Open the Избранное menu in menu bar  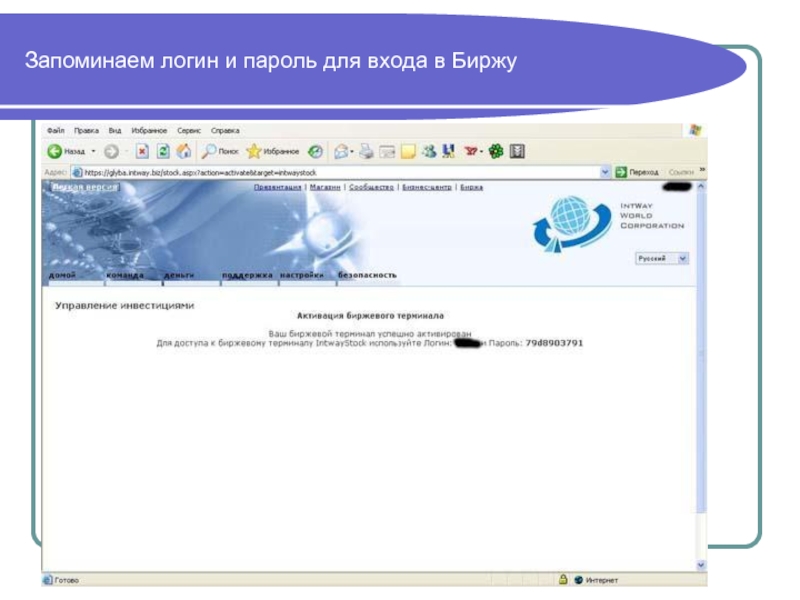tap(149, 130)
